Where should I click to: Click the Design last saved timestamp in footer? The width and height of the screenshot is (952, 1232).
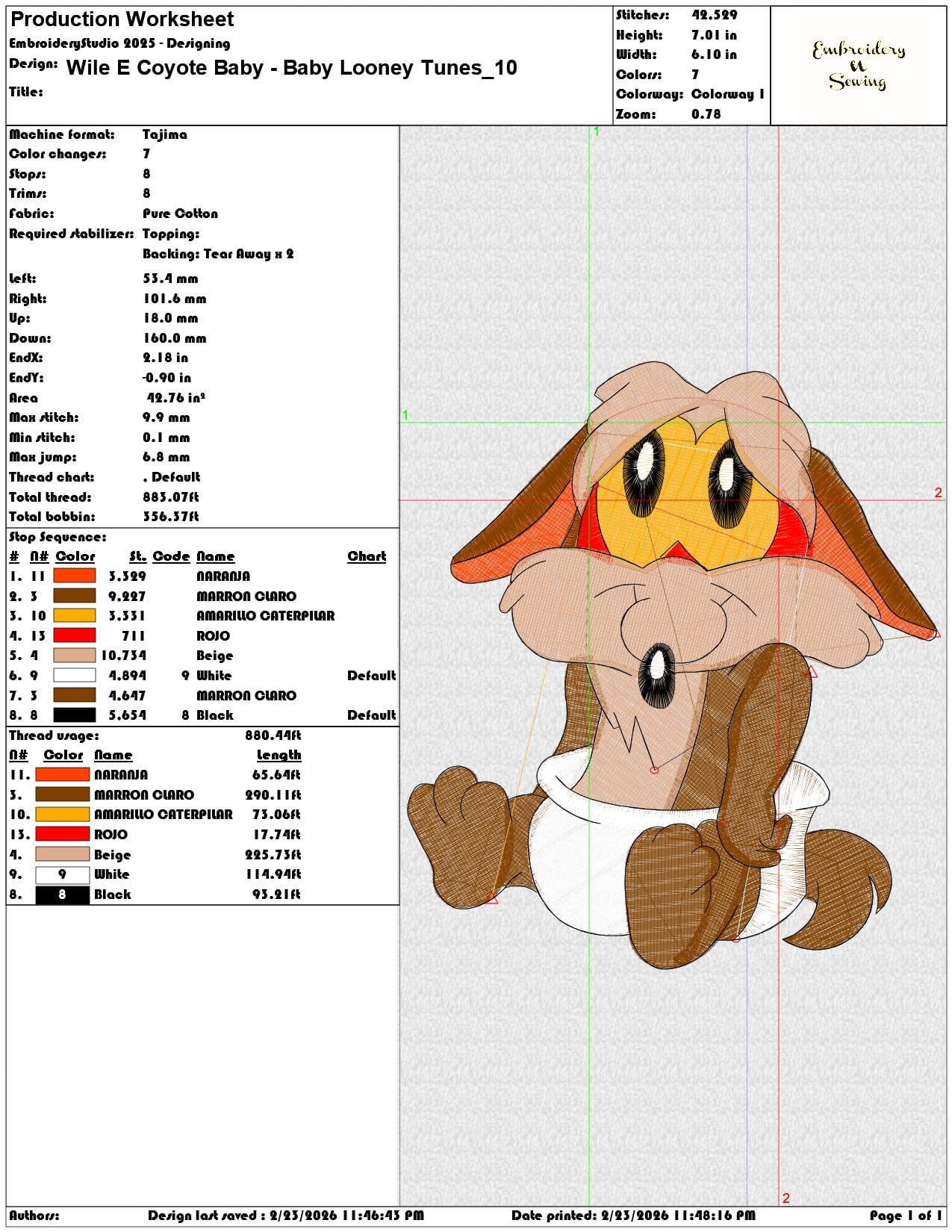click(286, 1216)
